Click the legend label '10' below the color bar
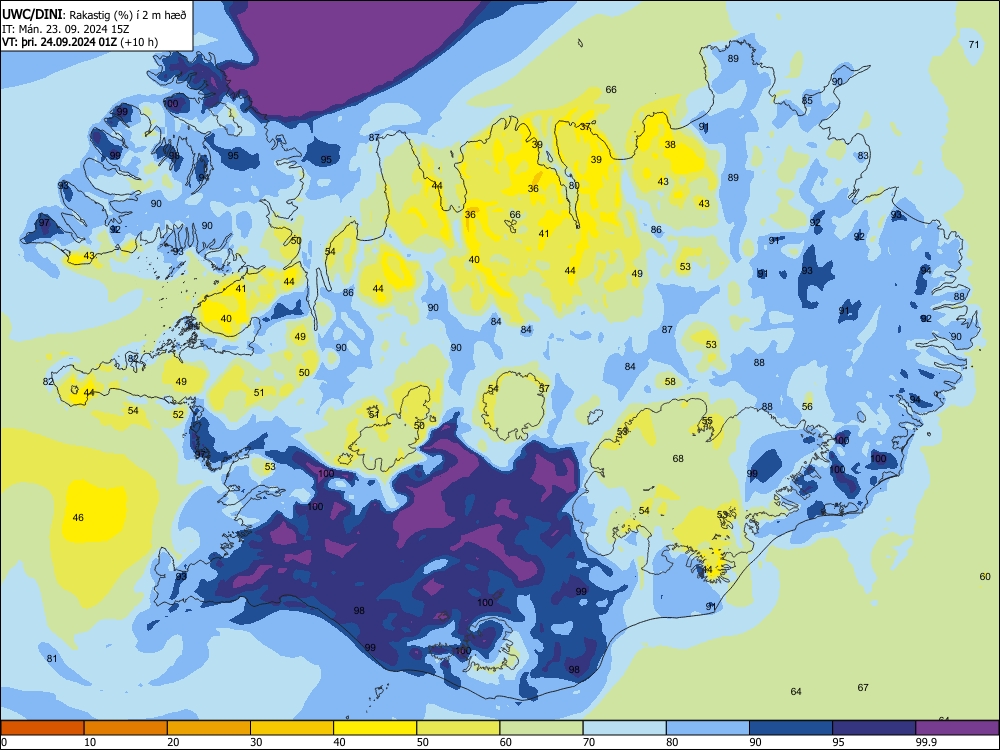Image resolution: width=1000 pixels, height=750 pixels. click(x=90, y=742)
